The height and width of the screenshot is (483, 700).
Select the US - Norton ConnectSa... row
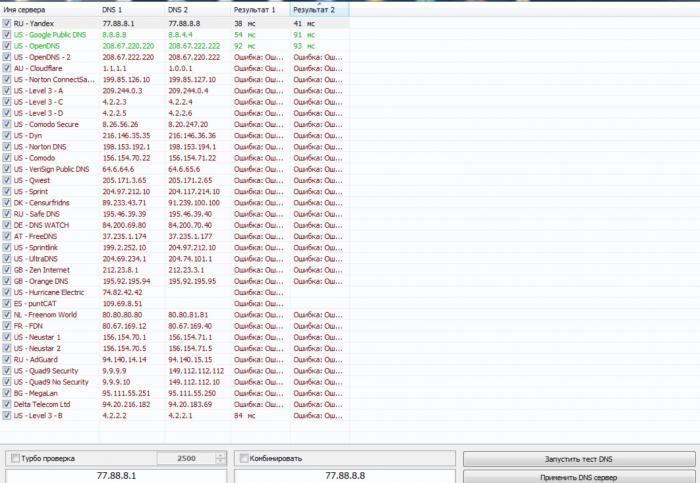click(175, 79)
